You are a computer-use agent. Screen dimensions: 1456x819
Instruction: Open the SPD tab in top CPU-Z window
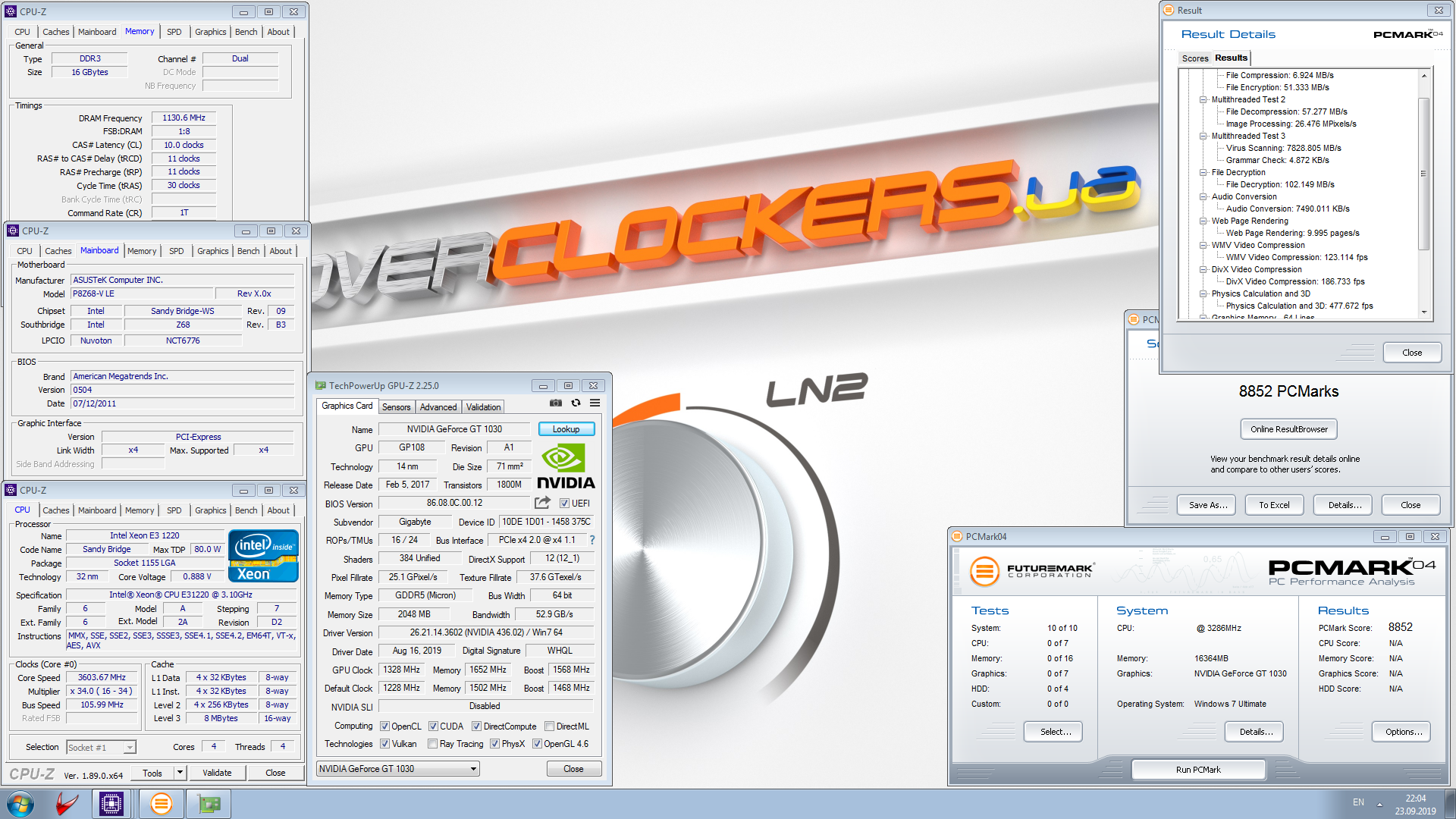(174, 32)
